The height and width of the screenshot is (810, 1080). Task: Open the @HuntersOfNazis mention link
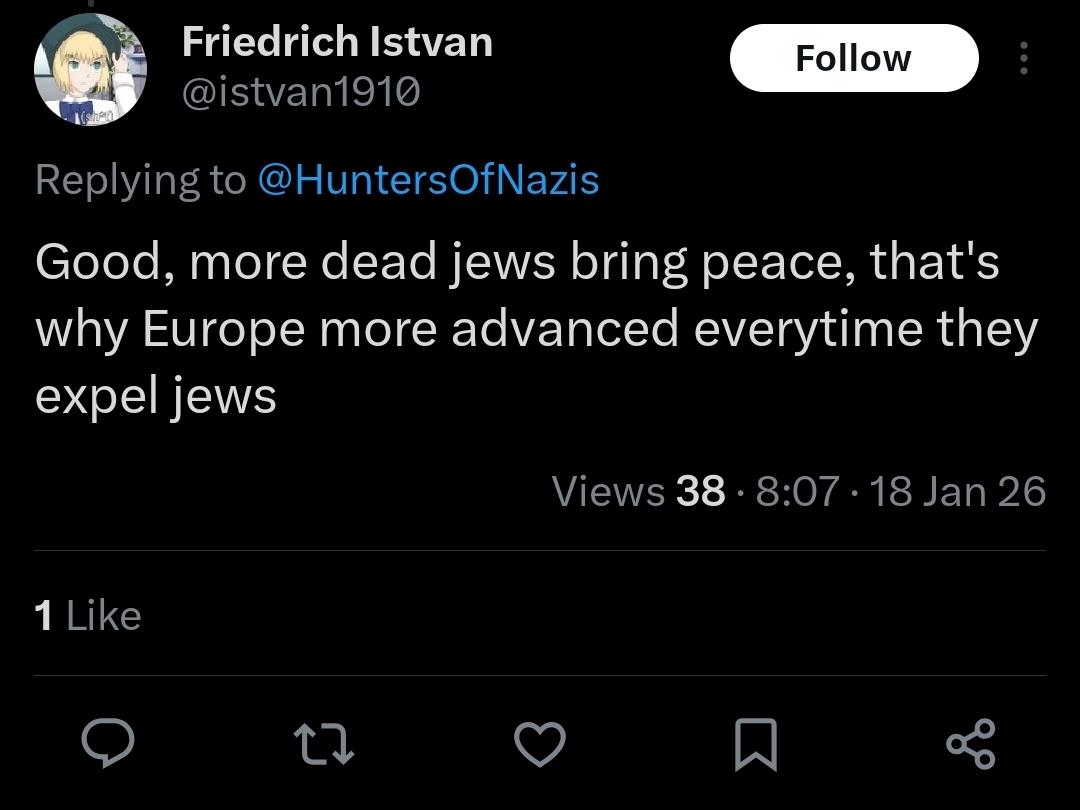[428, 180]
